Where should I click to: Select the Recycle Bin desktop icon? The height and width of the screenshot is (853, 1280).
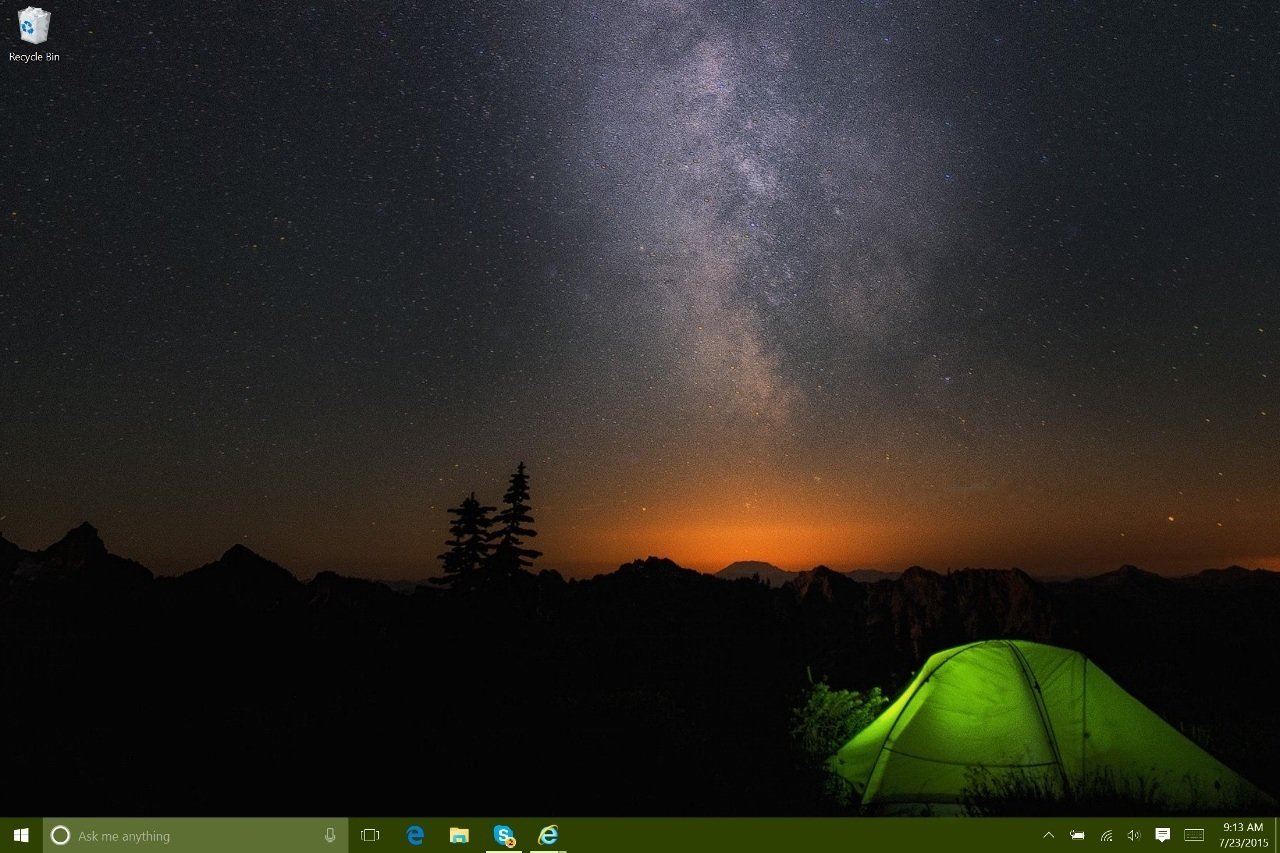(34, 35)
